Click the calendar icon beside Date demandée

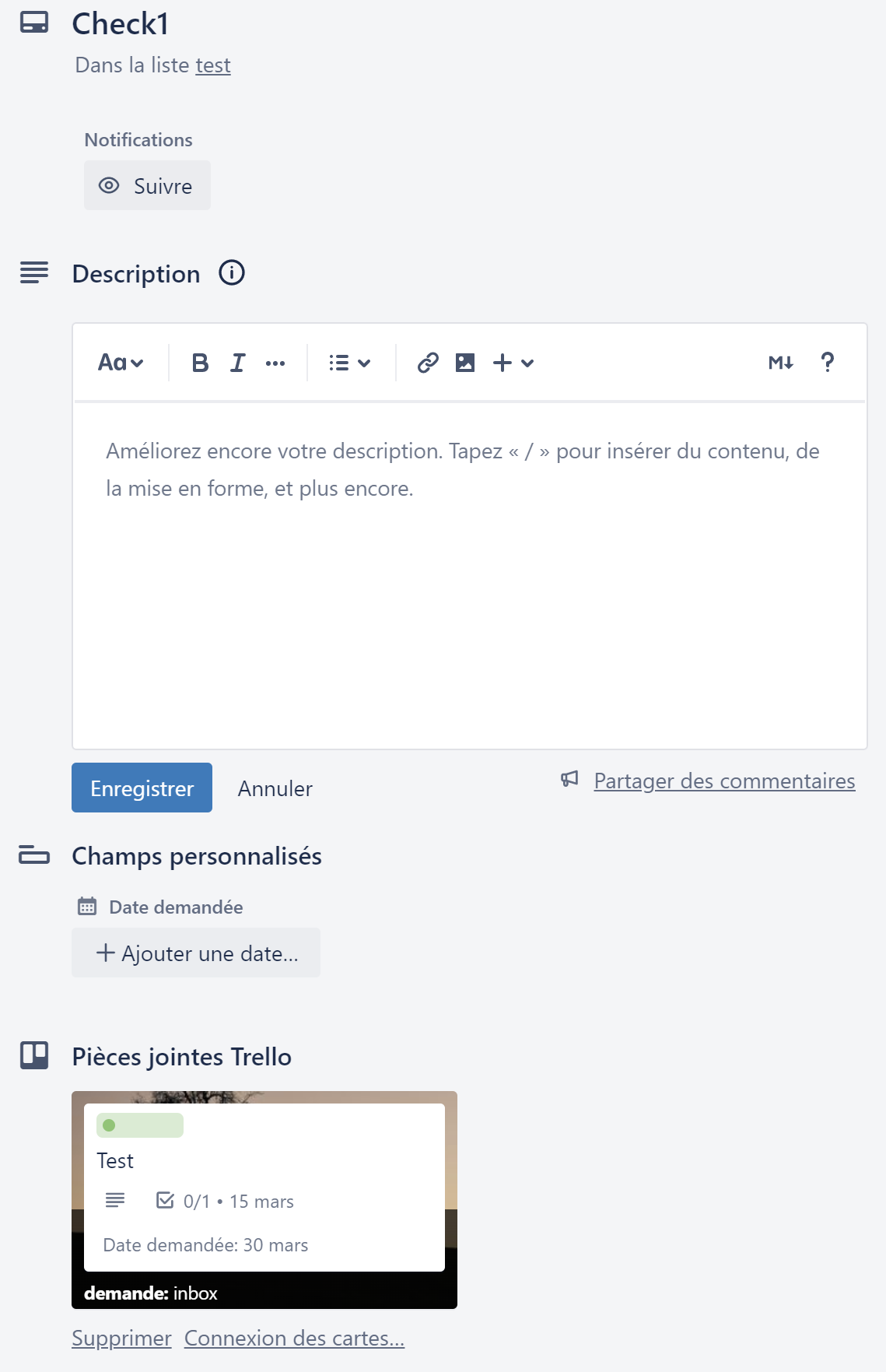pyautogui.click(x=87, y=907)
